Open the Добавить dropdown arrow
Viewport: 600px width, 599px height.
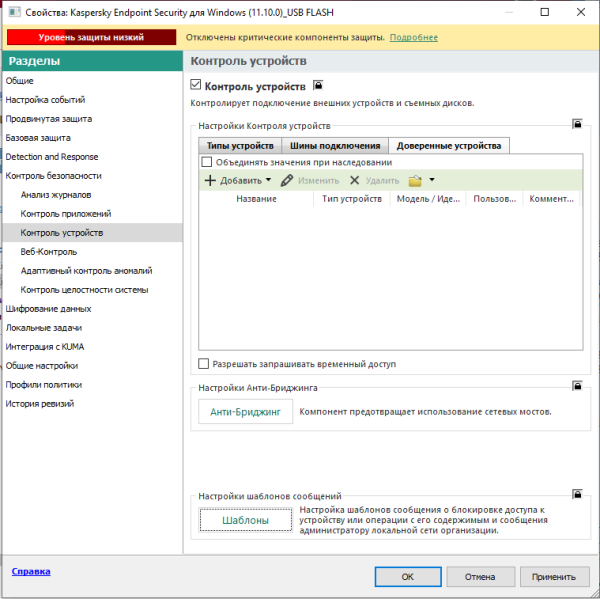coord(268,180)
